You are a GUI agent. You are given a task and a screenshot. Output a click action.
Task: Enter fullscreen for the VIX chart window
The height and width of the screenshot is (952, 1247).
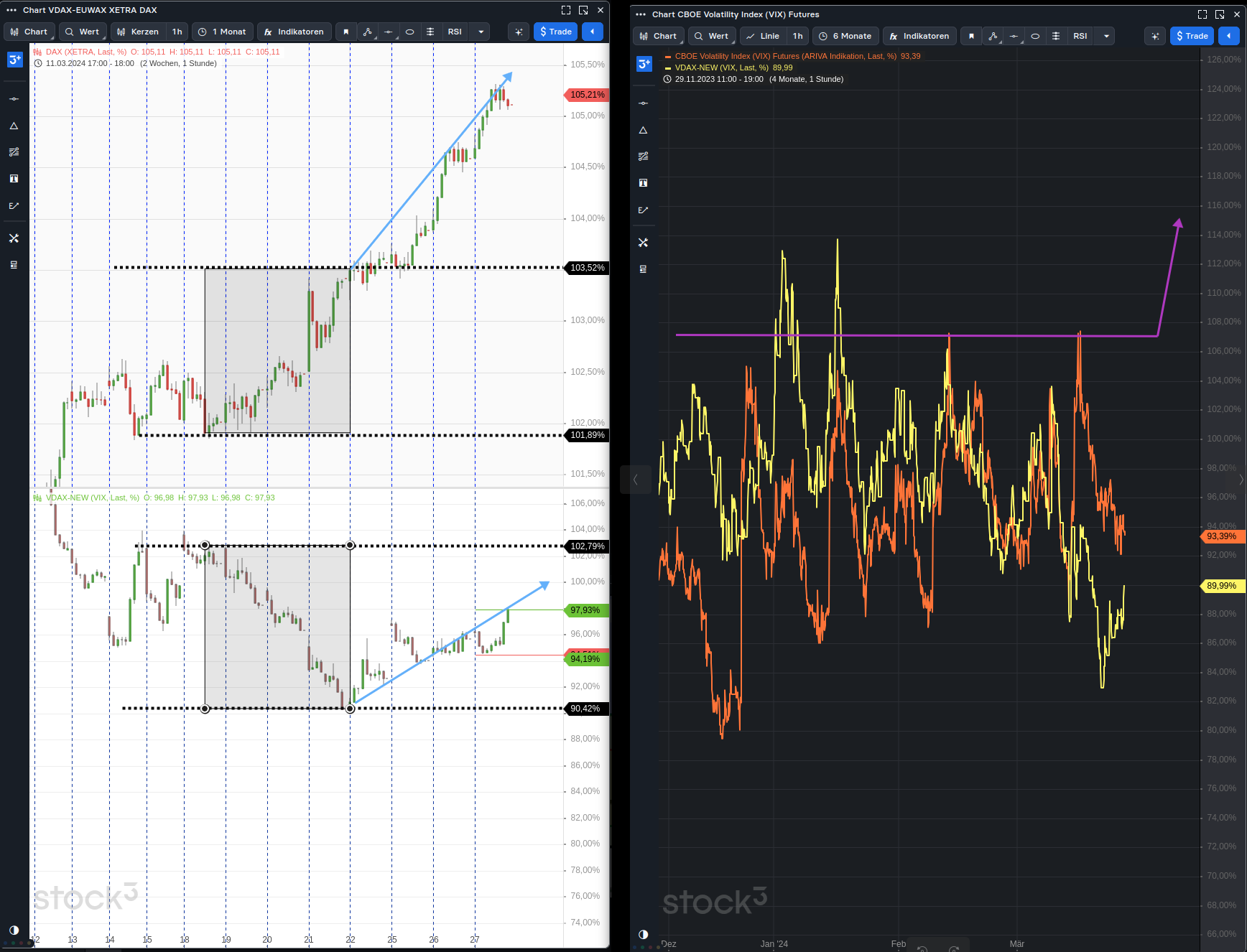pos(1202,14)
